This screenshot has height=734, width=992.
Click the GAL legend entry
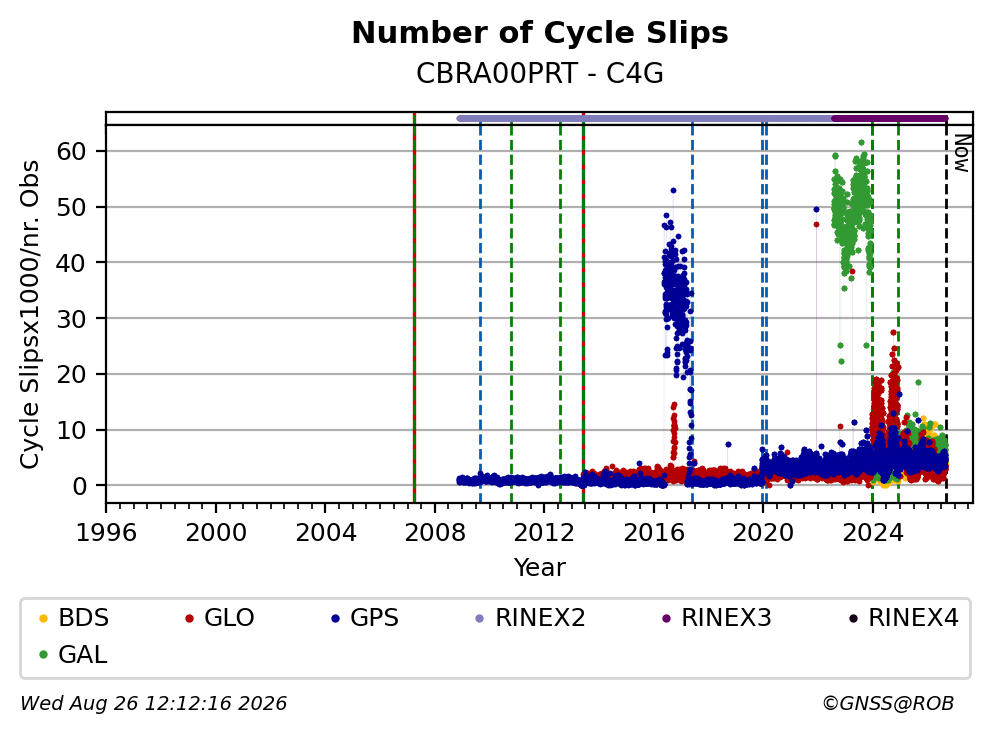click(73, 654)
